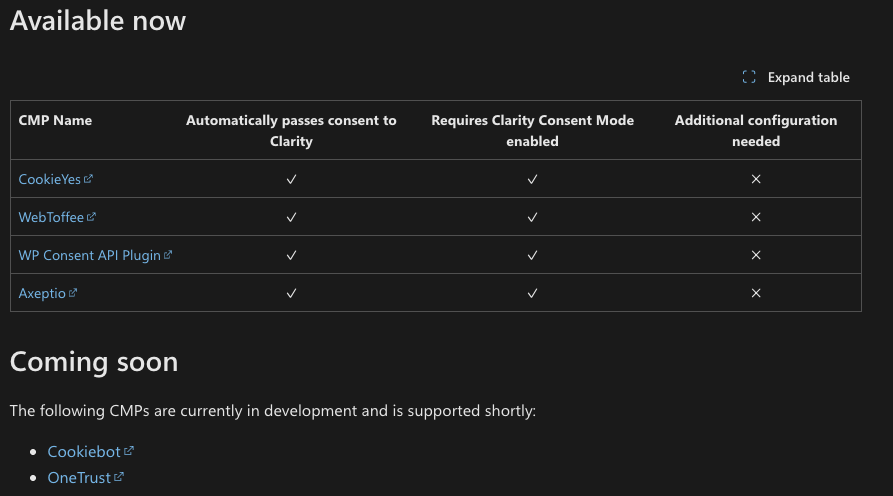Open the CookieYes external link icon

[88, 179]
